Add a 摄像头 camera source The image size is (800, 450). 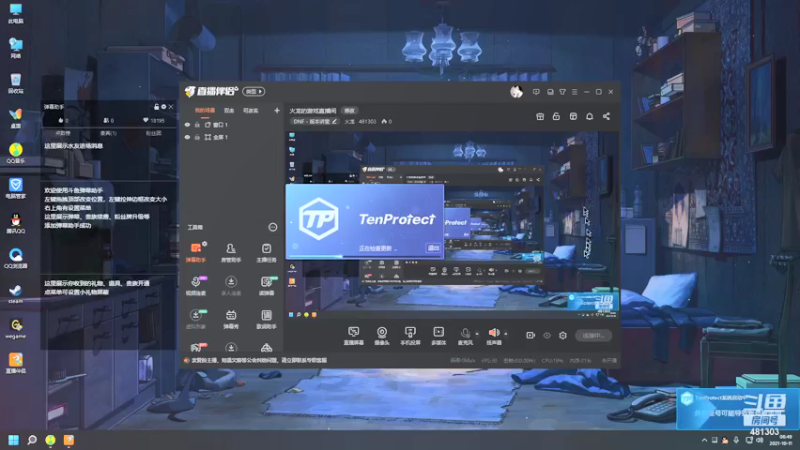point(382,336)
